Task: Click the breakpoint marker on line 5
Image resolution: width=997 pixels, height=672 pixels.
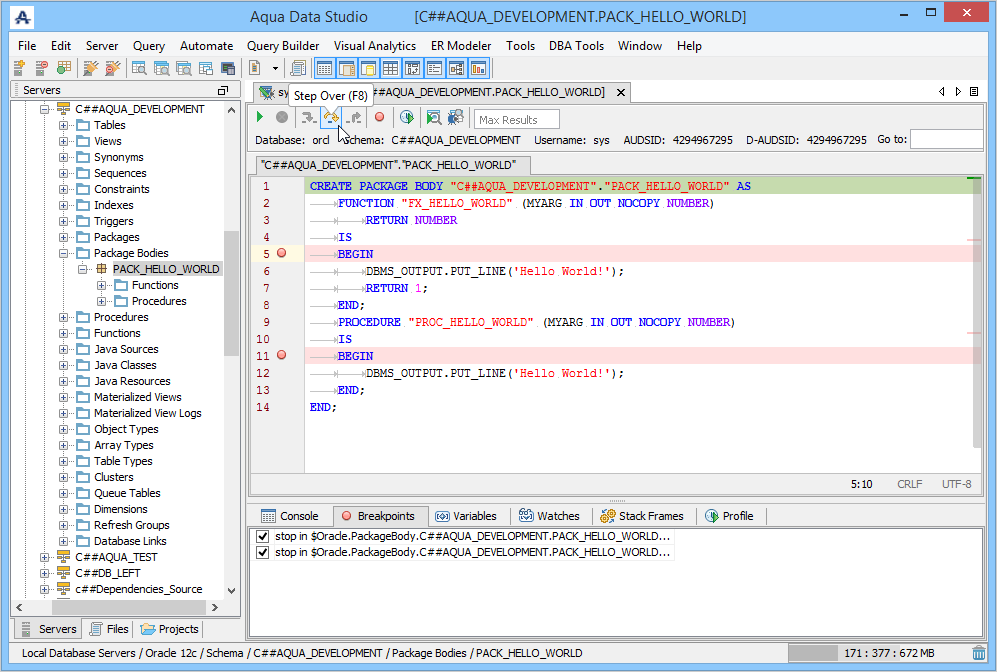Action: pyautogui.click(x=281, y=254)
